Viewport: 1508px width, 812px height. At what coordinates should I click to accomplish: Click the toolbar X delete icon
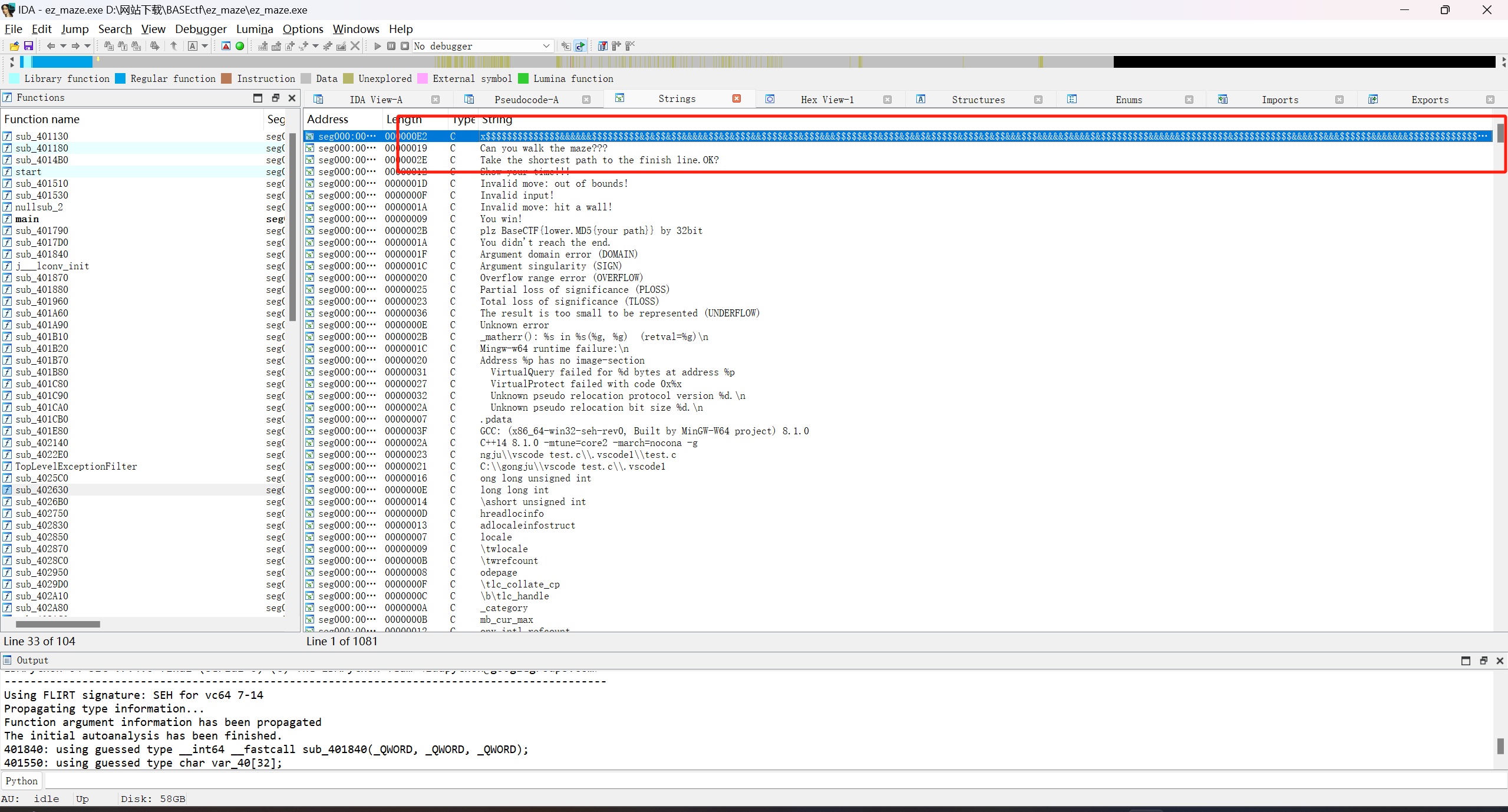pyautogui.click(x=355, y=46)
